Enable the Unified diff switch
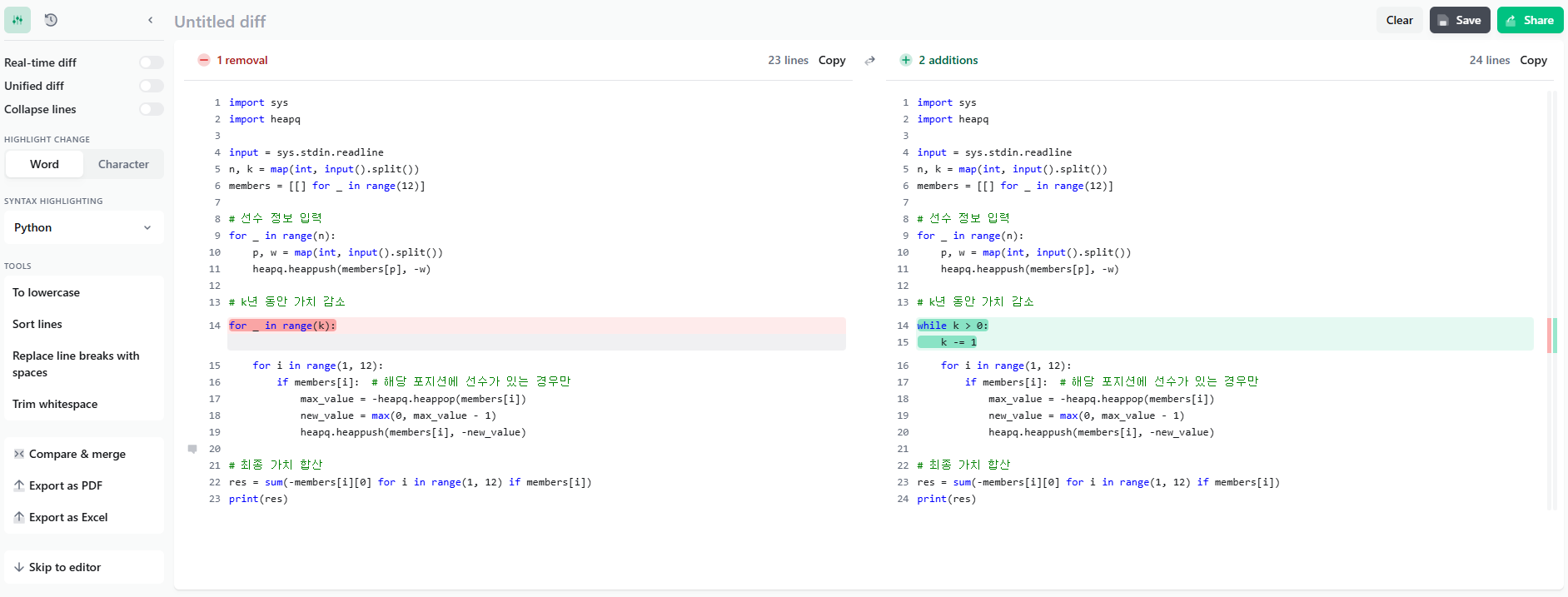The width and height of the screenshot is (1568, 597). coord(152,86)
